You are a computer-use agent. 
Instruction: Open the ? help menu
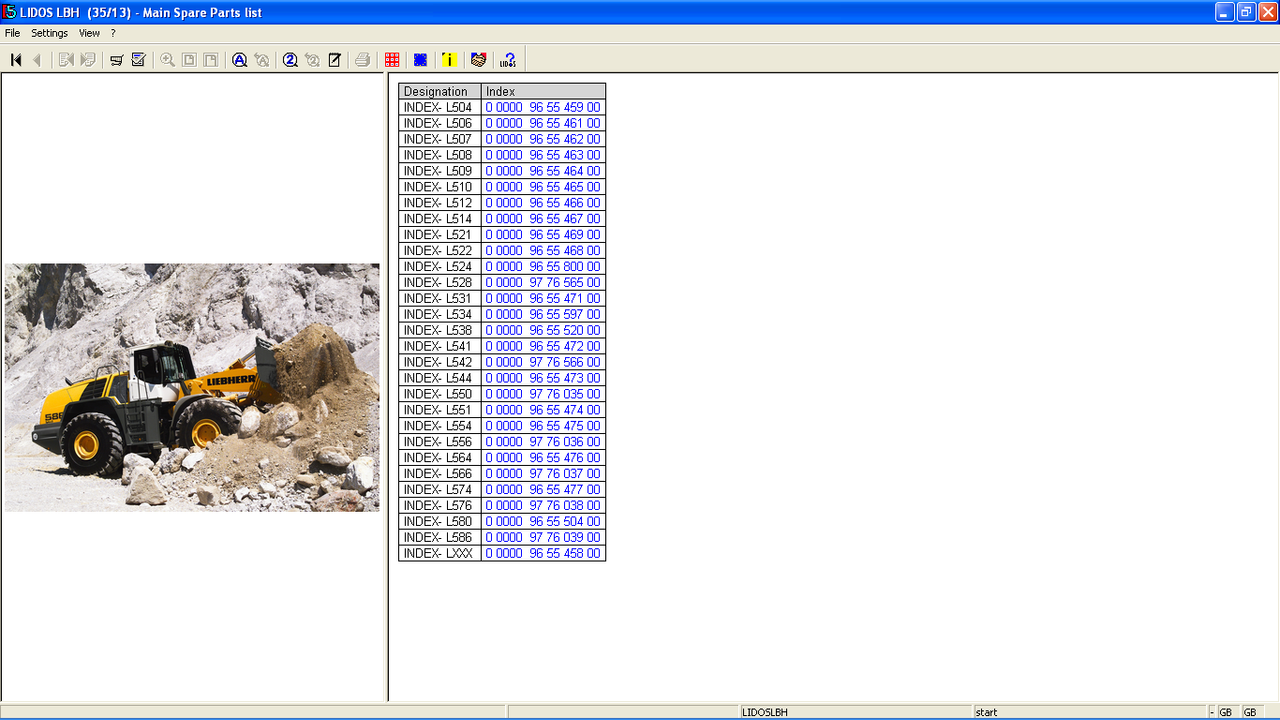click(113, 33)
